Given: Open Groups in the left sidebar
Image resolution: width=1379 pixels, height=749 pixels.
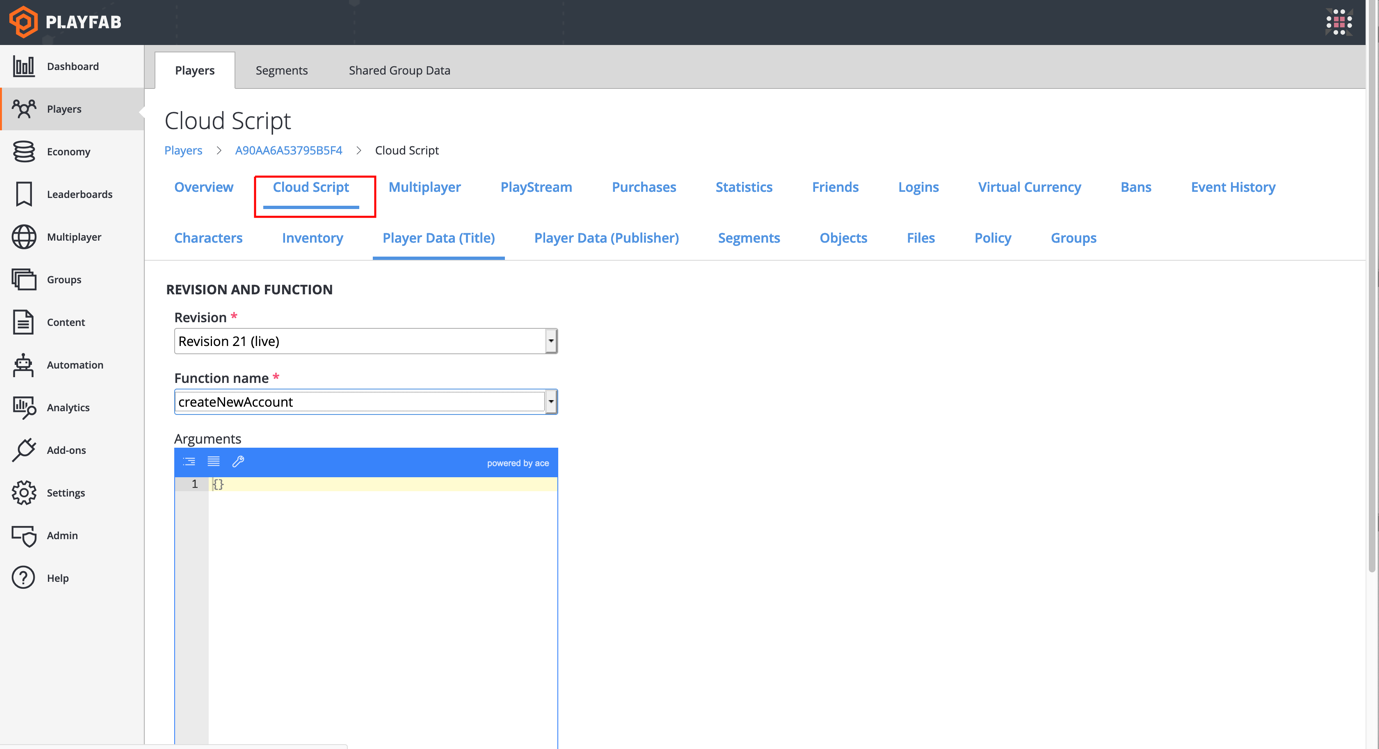Looking at the screenshot, I should pyautogui.click(x=72, y=280).
